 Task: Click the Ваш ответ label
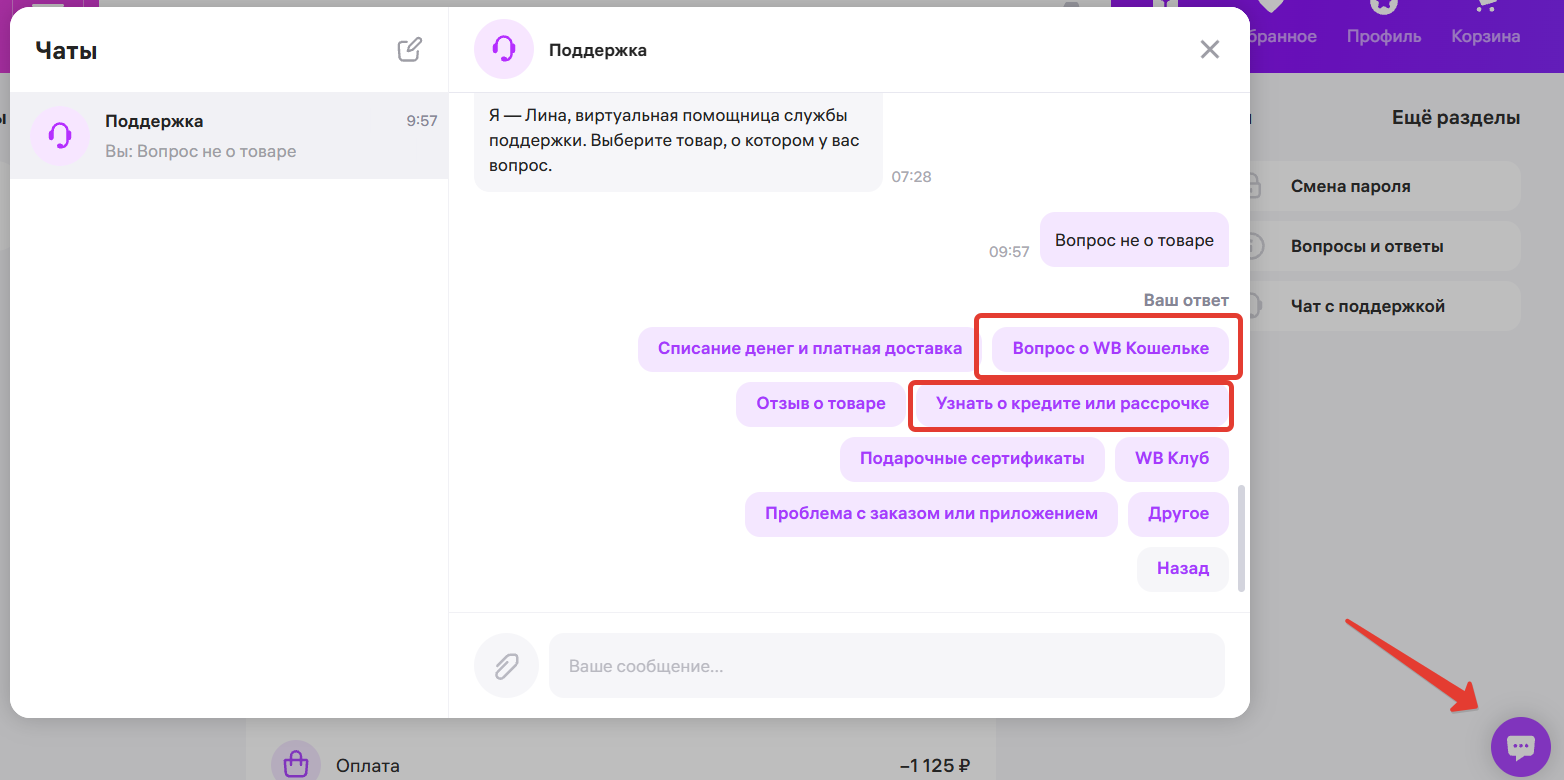[x=1186, y=300]
